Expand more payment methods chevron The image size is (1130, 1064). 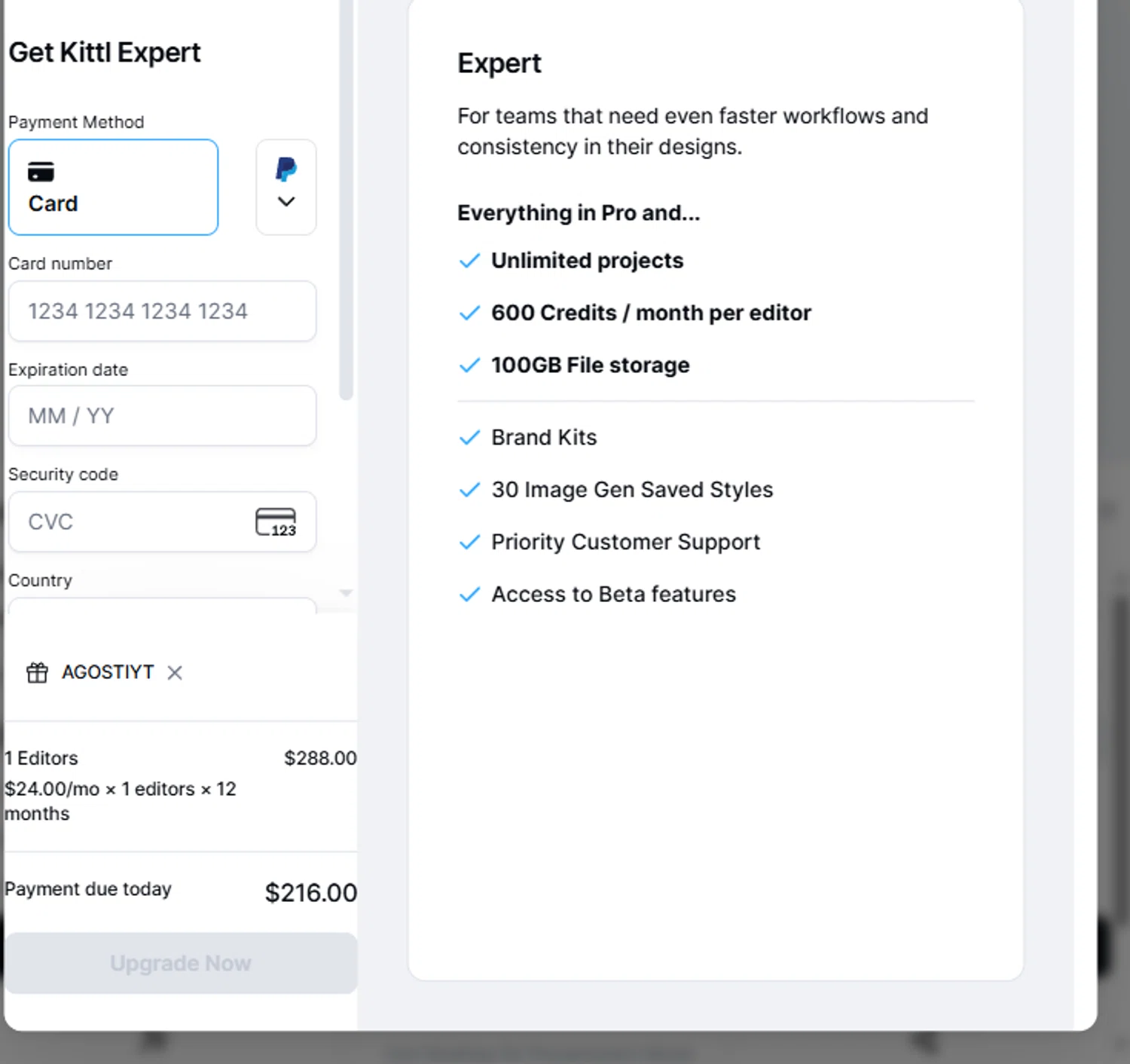pos(286,202)
